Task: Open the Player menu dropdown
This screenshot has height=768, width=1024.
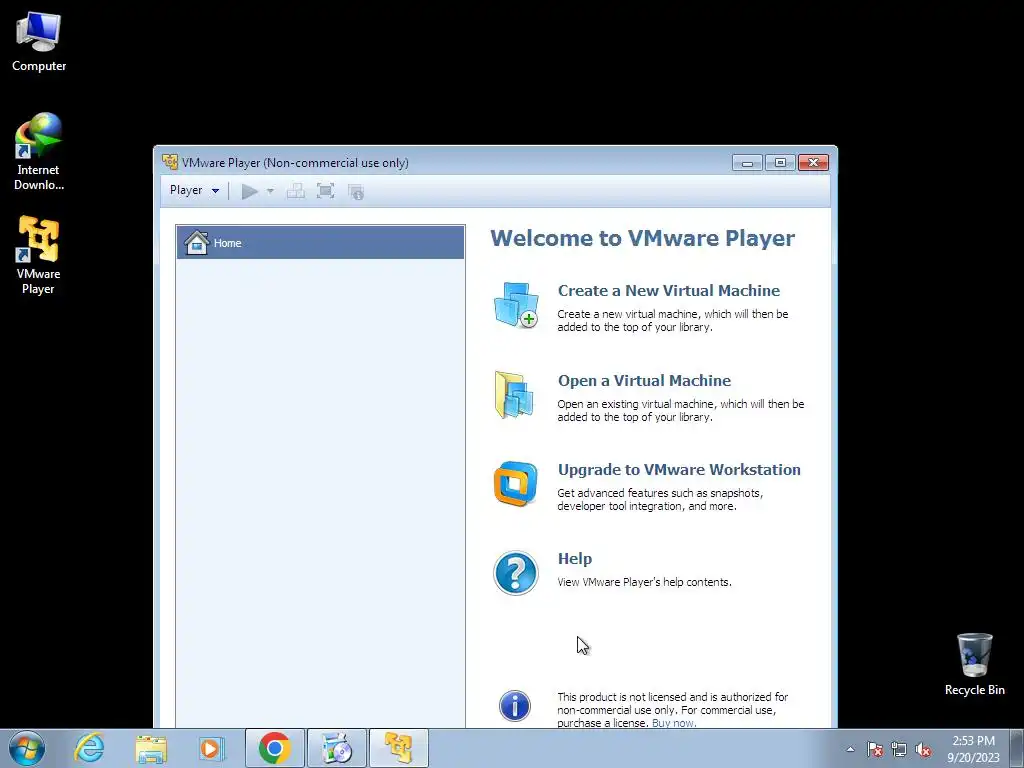Action: (x=194, y=190)
